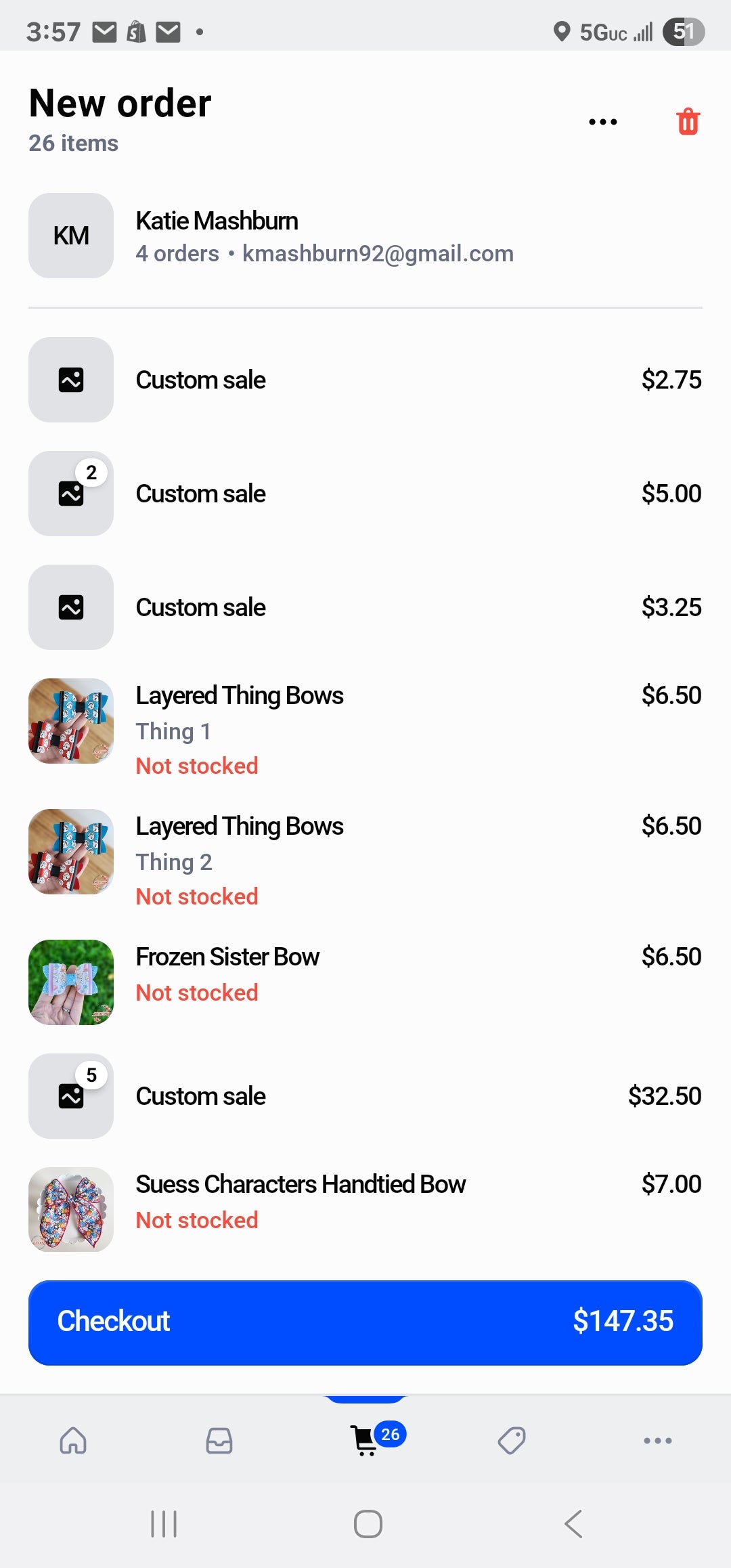Open the More tab in bottom navigation
The width and height of the screenshot is (731, 1568).
[x=658, y=1440]
